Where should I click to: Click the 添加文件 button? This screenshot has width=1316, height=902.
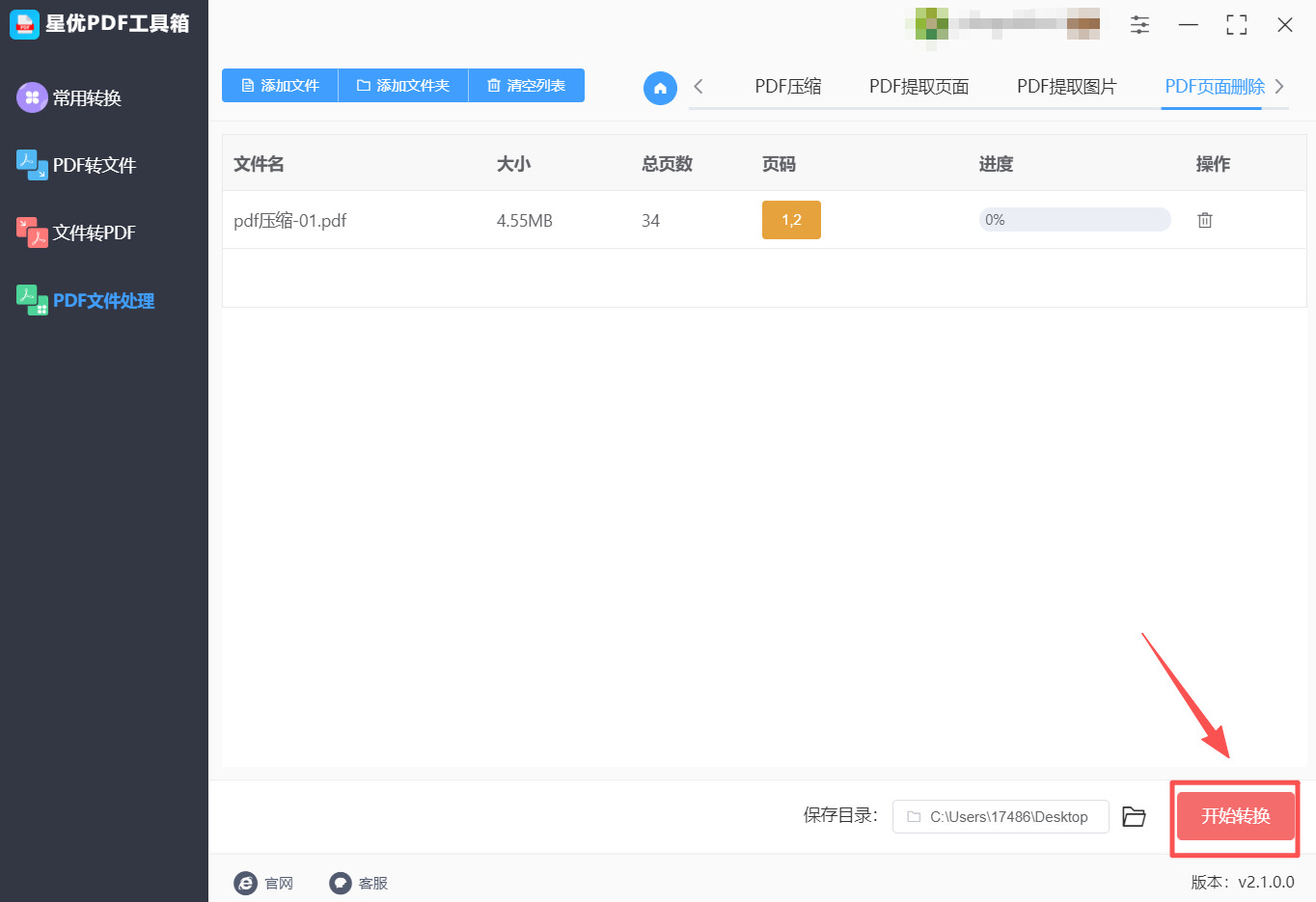(280, 85)
